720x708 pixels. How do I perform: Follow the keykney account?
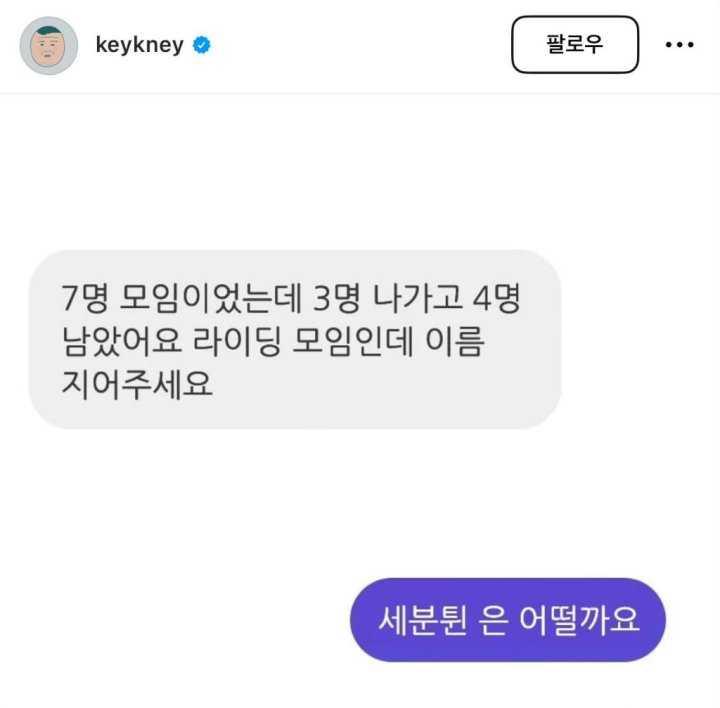pyautogui.click(x=575, y=45)
